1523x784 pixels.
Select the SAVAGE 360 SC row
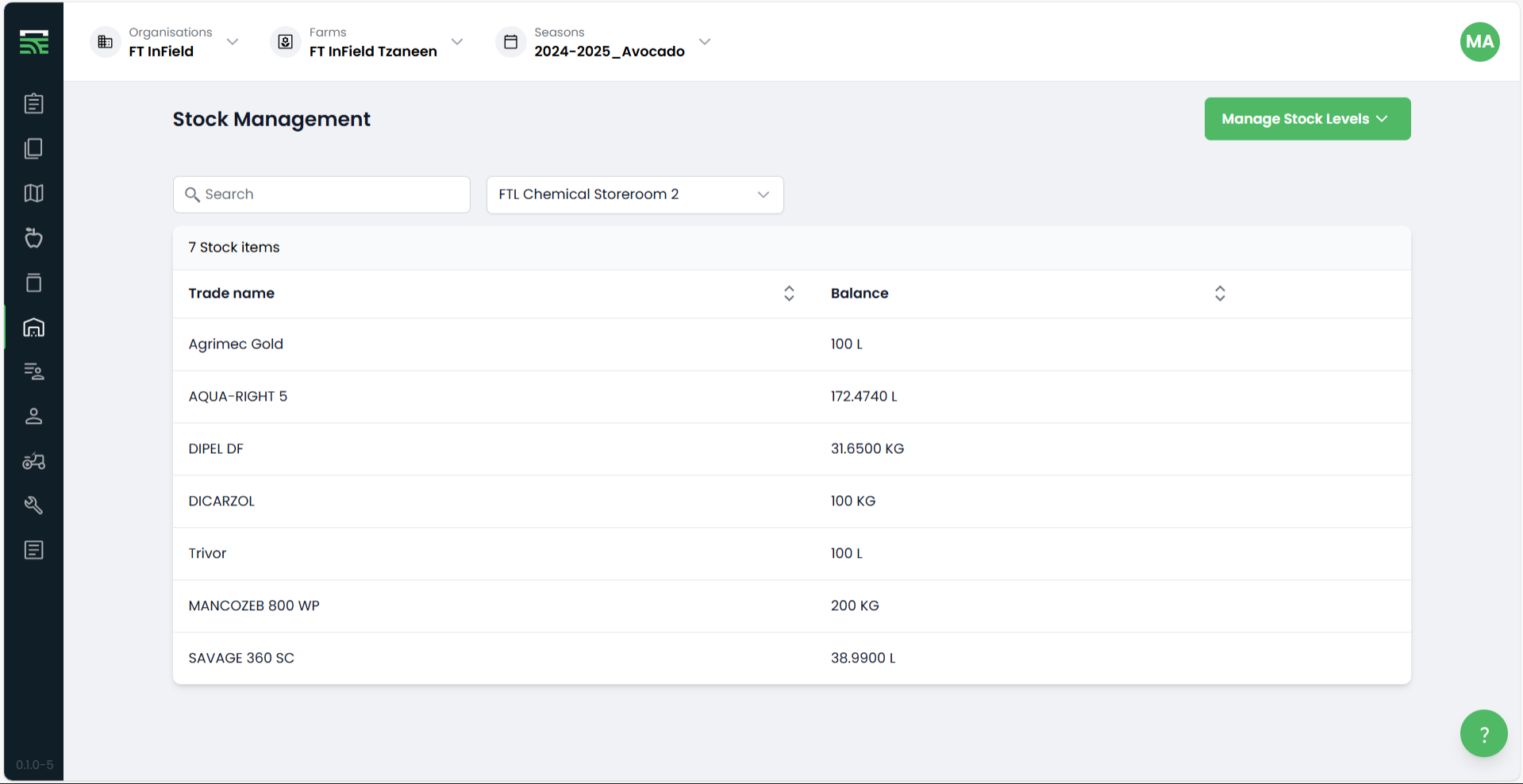click(x=792, y=659)
